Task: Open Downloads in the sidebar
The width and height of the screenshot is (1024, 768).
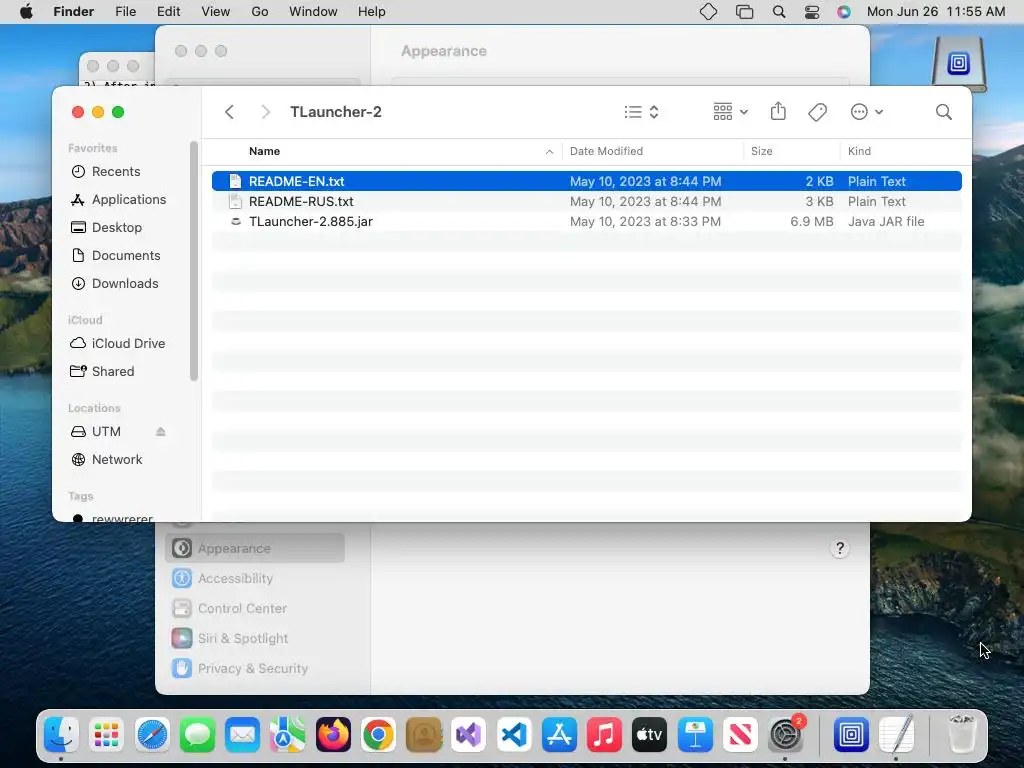Action: click(x=125, y=283)
